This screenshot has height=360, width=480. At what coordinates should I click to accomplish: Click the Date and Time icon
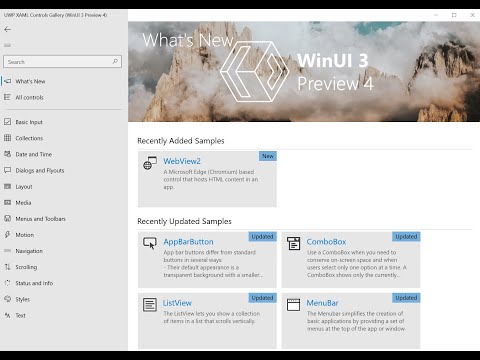[x=7, y=154]
